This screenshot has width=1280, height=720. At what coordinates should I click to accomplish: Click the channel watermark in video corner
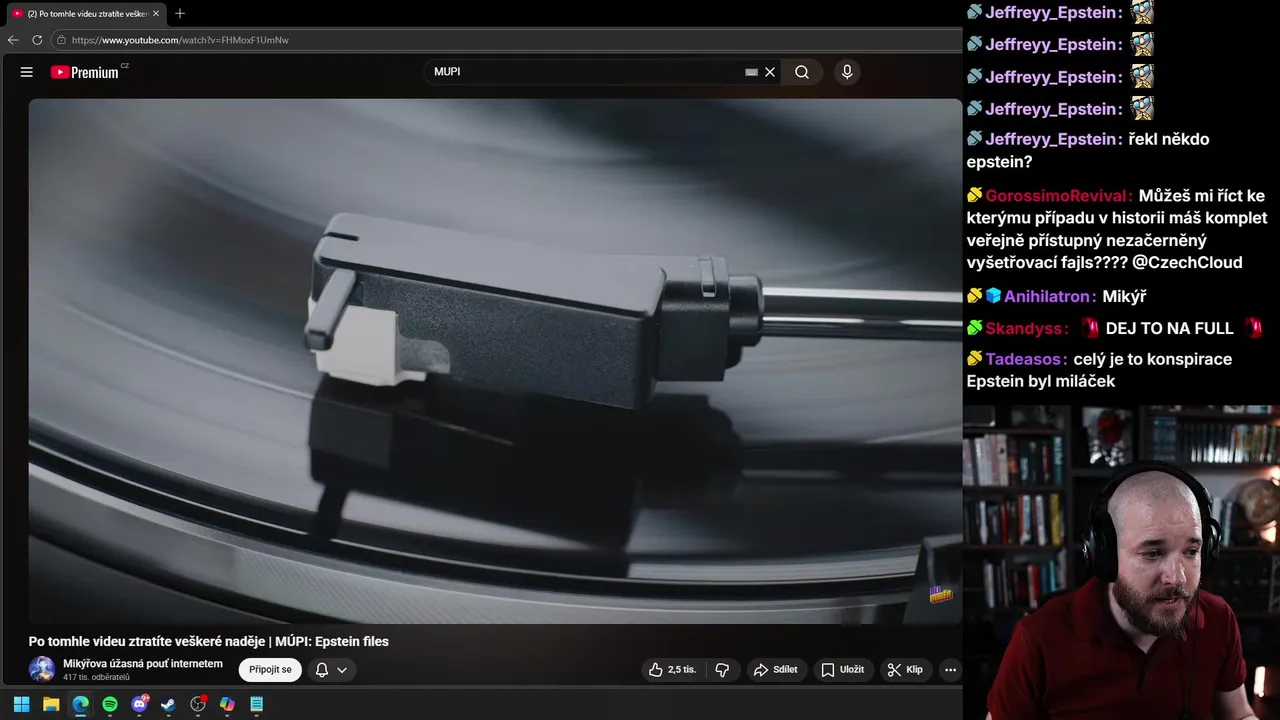point(940,595)
